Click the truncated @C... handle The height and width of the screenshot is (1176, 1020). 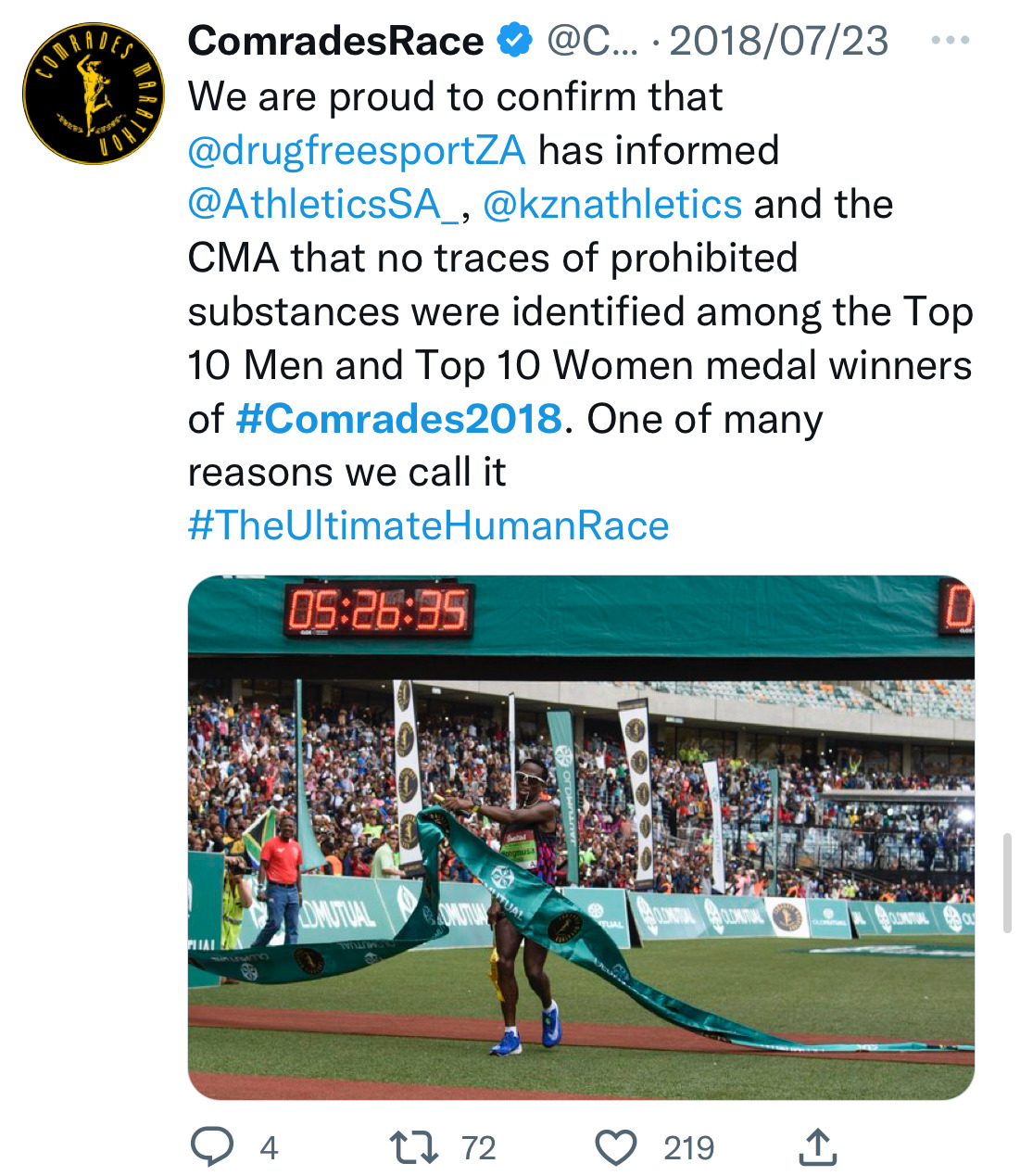click(x=592, y=41)
